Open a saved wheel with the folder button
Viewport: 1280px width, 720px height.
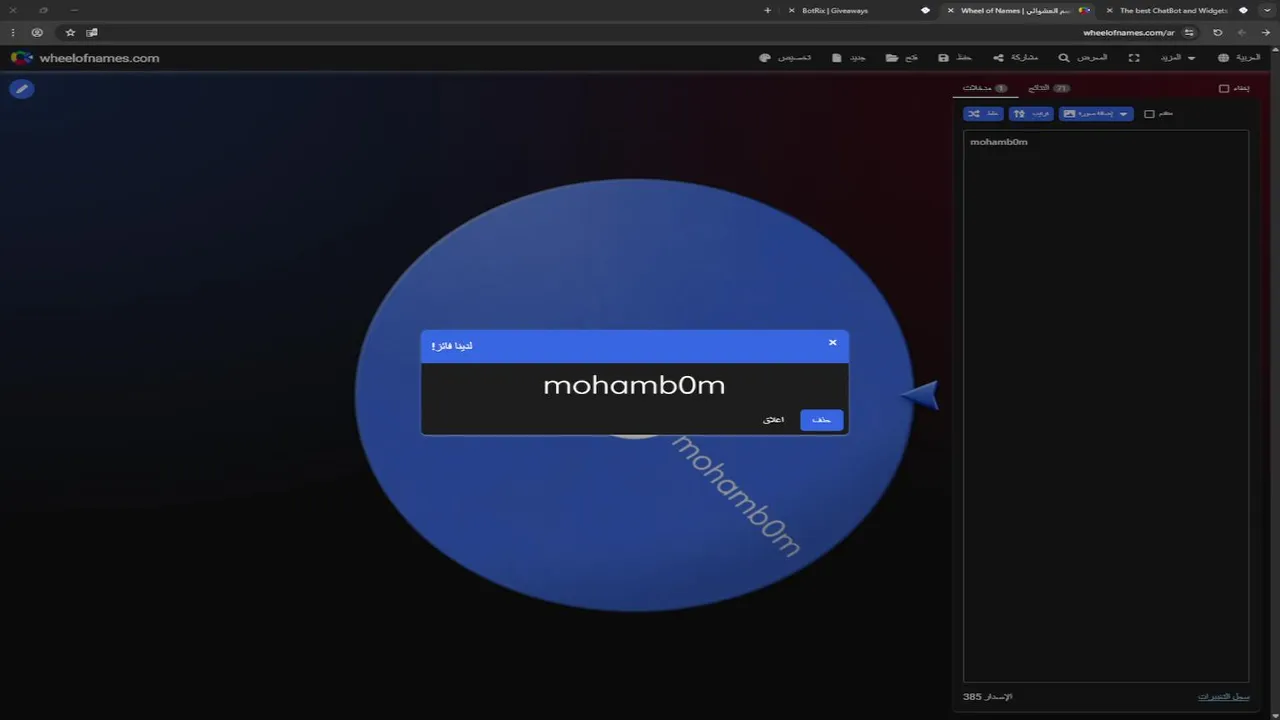[902, 58]
